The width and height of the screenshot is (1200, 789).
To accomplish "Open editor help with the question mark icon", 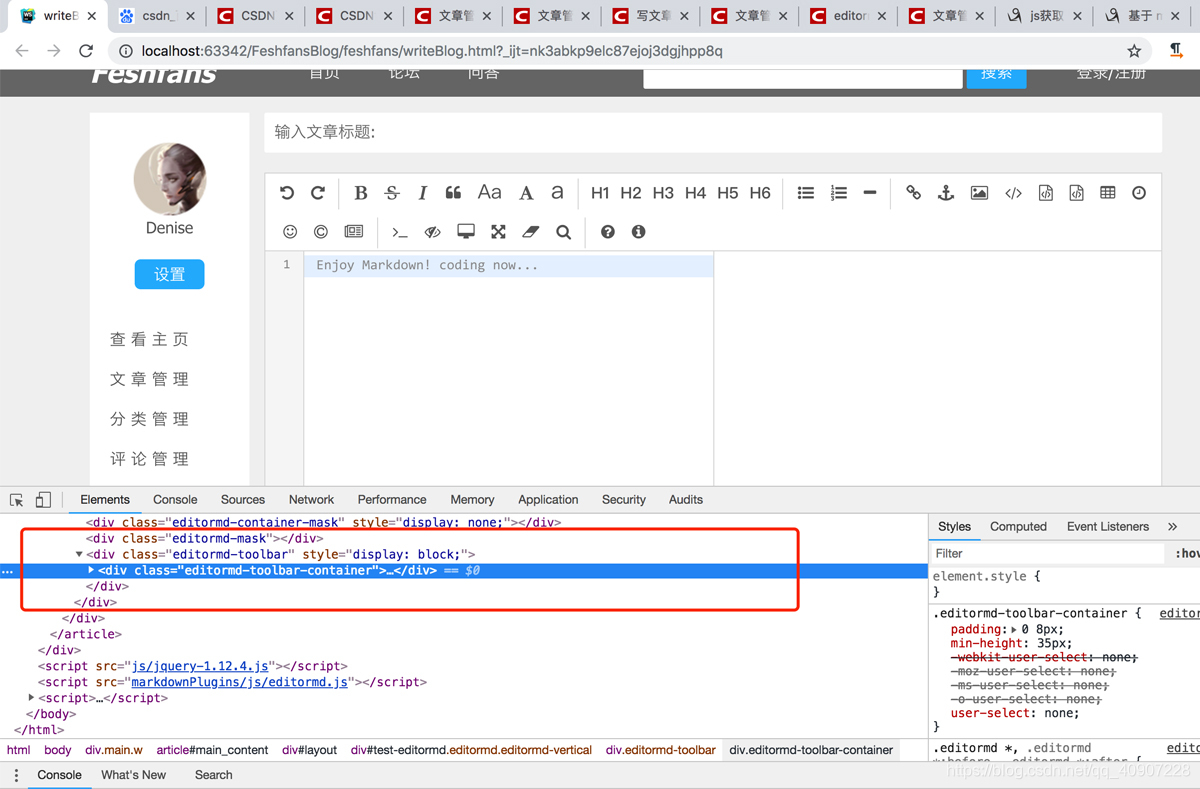I will (607, 232).
